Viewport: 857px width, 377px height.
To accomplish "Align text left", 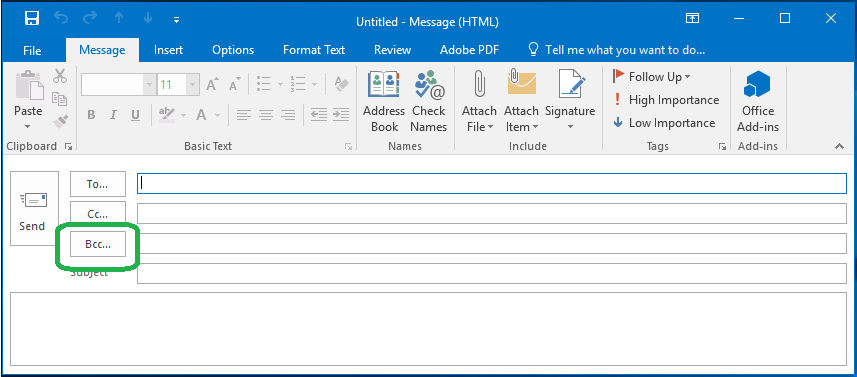I will pos(244,115).
